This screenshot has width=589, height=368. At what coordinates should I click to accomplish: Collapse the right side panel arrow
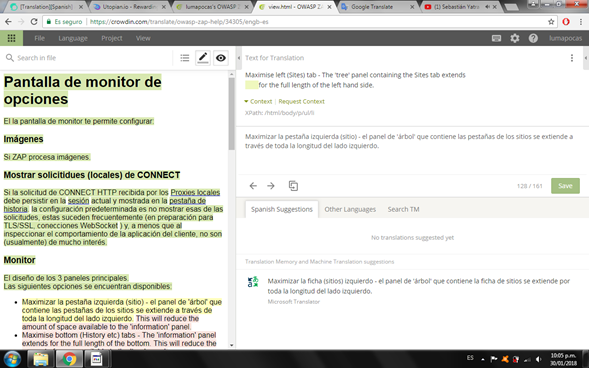pyautogui.click(x=586, y=58)
